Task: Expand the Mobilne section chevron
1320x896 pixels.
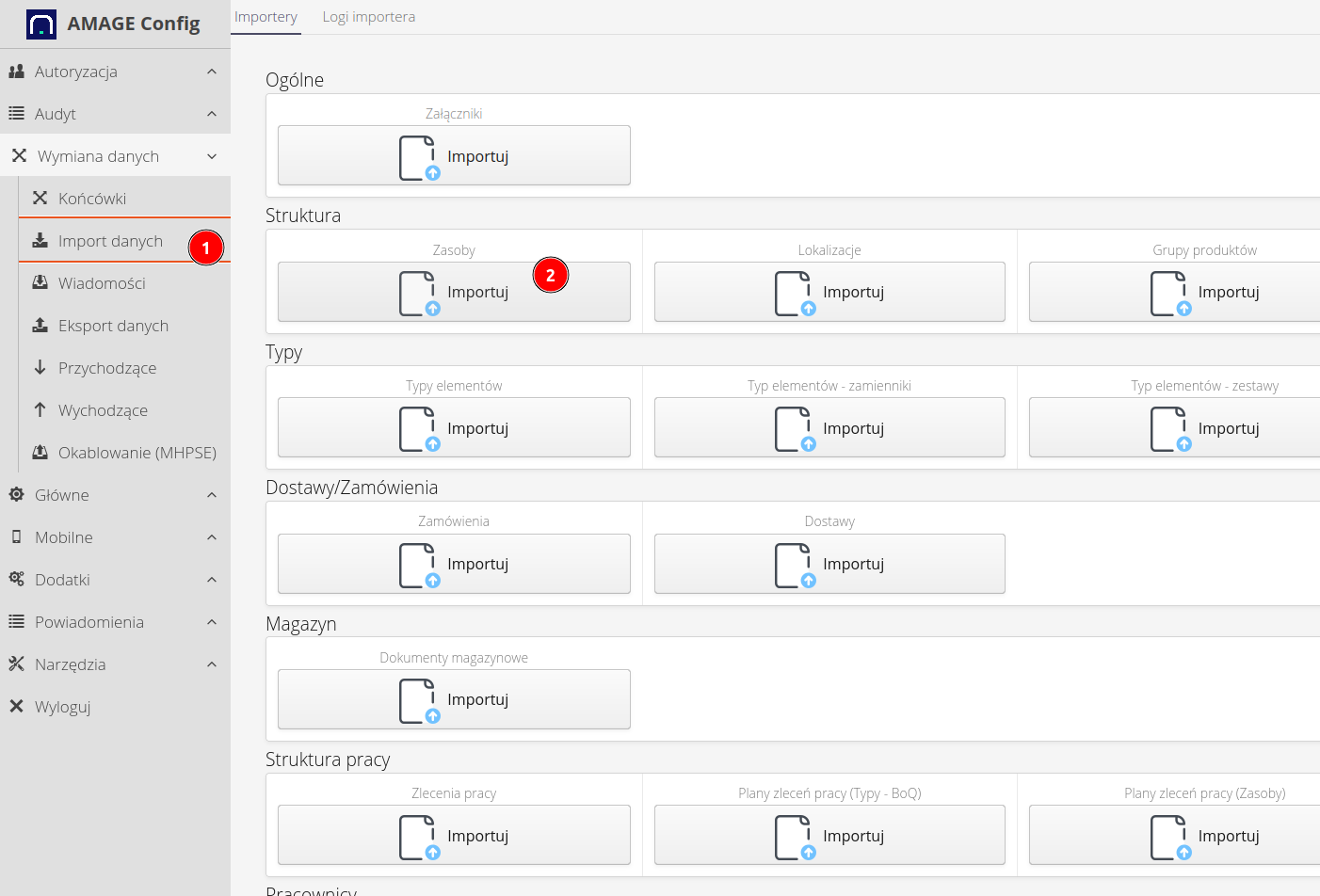Action: coord(212,537)
